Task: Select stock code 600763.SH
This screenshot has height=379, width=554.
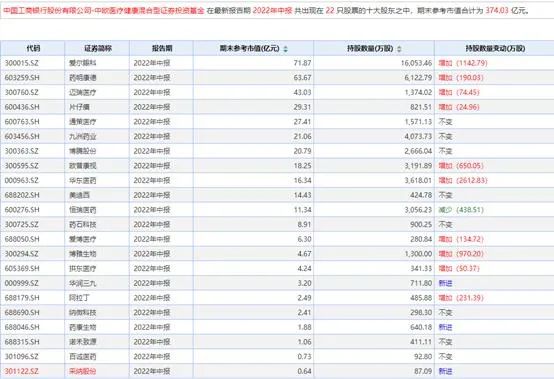Action: 22,122
